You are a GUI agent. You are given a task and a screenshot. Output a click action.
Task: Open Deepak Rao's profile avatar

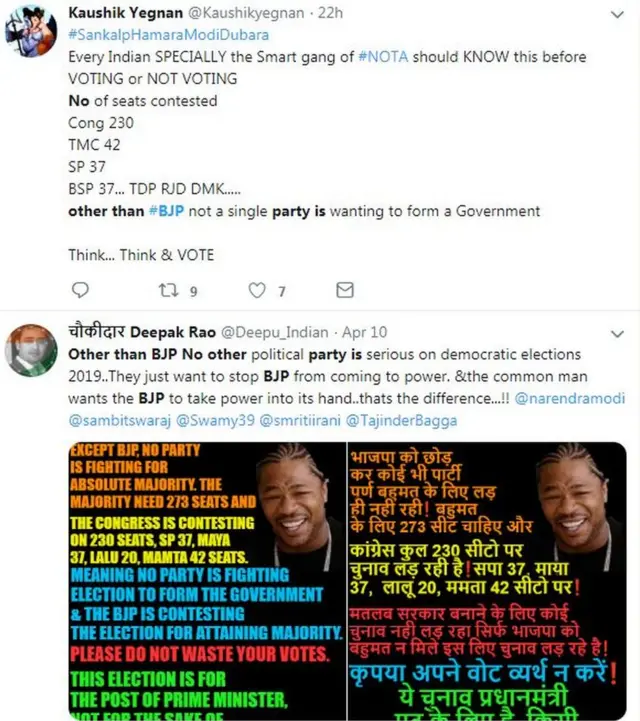(x=31, y=350)
